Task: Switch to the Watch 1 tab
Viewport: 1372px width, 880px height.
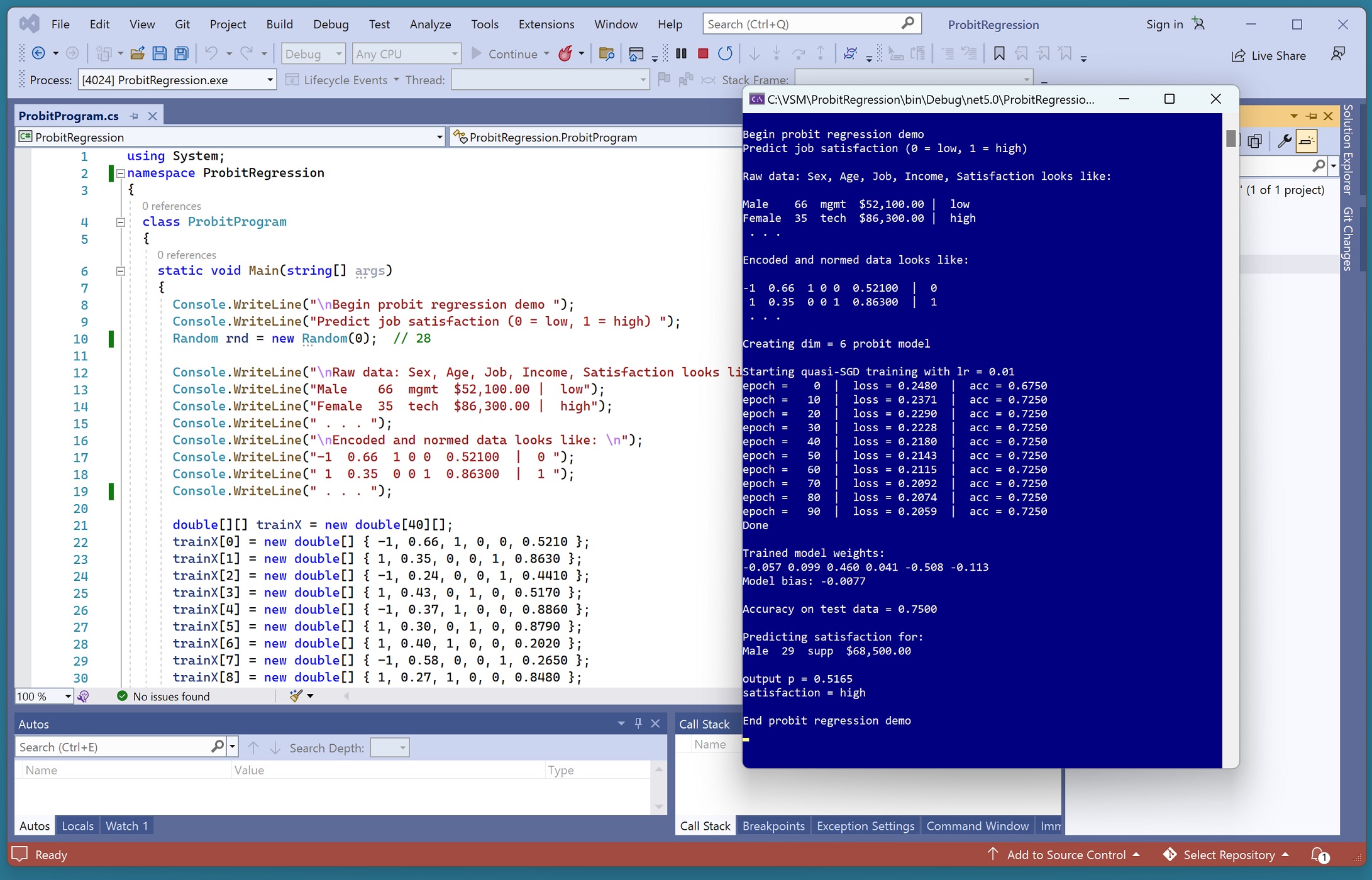Action: coord(127,825)
